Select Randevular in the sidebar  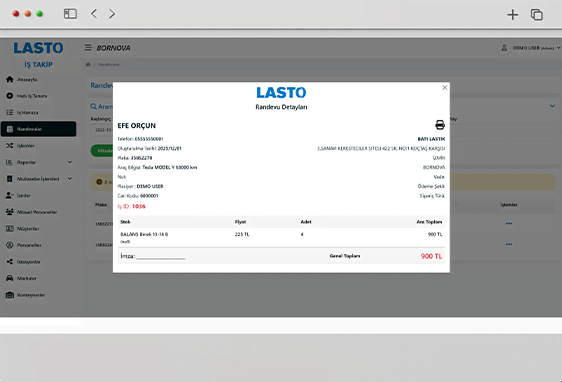click(x=39, y=129)
